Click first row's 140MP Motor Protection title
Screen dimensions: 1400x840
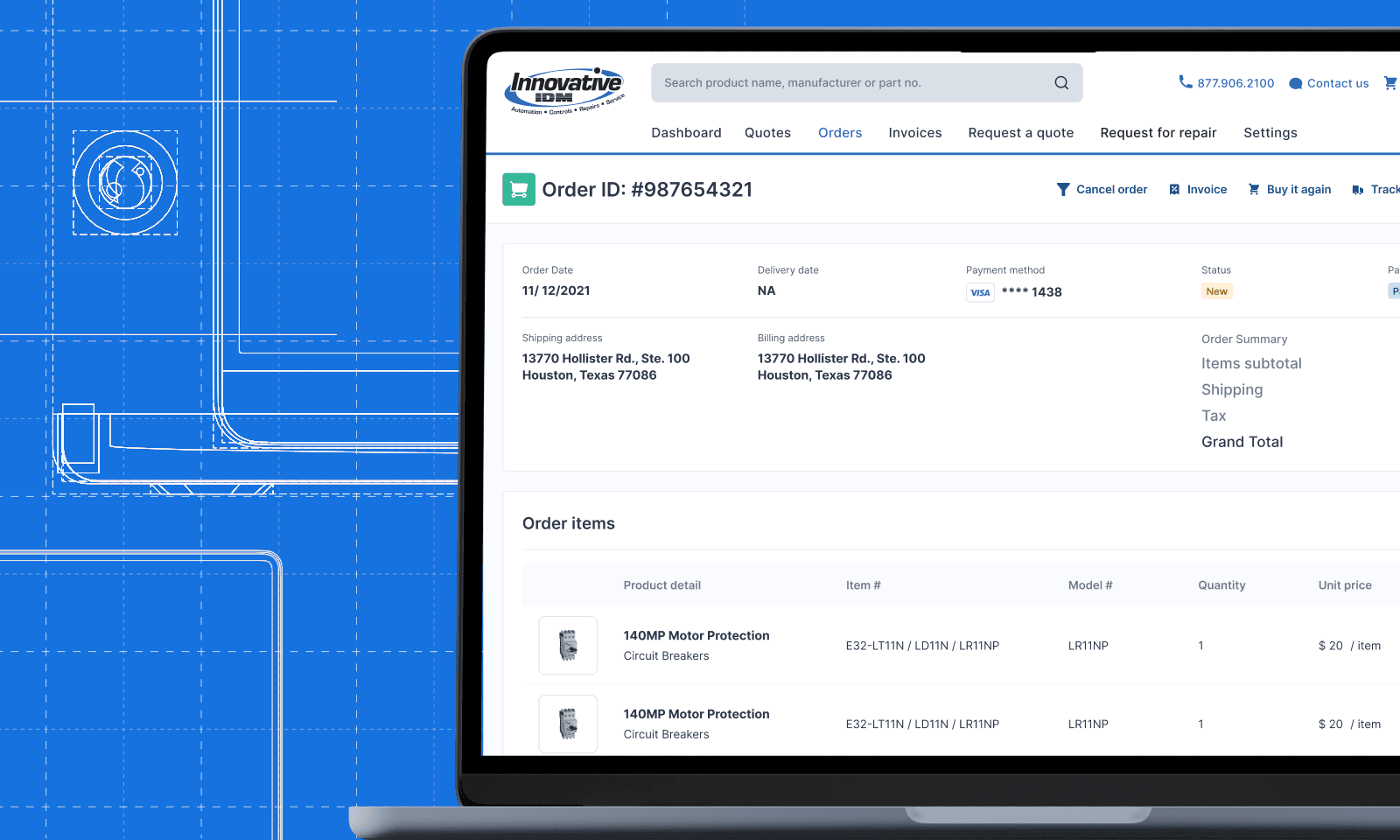(696, 636)
